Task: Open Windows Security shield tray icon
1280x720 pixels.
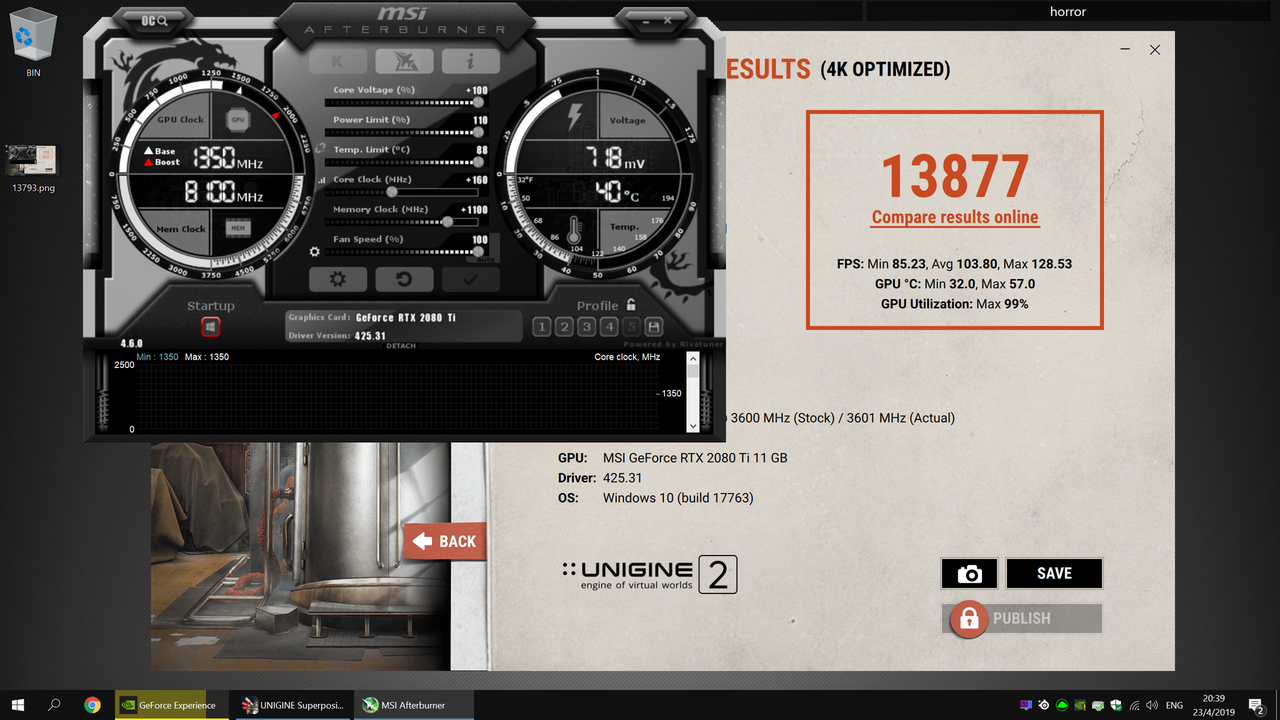Action: [x=1116, y=705]
